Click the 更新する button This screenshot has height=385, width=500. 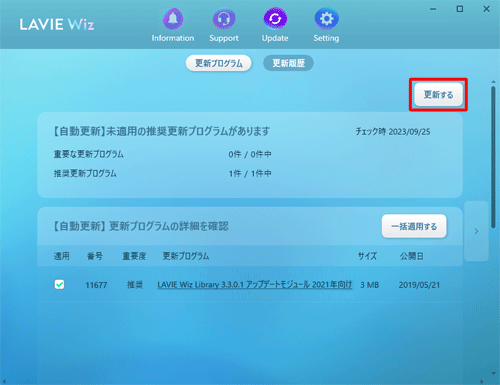[x=438, y=95]
